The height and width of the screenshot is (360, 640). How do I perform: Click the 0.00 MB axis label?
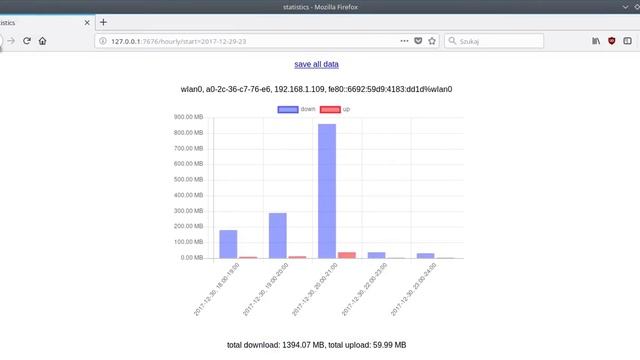coord(192,258)
